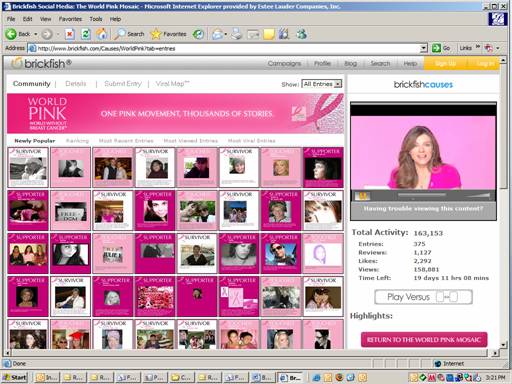The image size is (512, 384).
Task: Refresh the page with green arrows icon
Action: click(x=86, y=34)
